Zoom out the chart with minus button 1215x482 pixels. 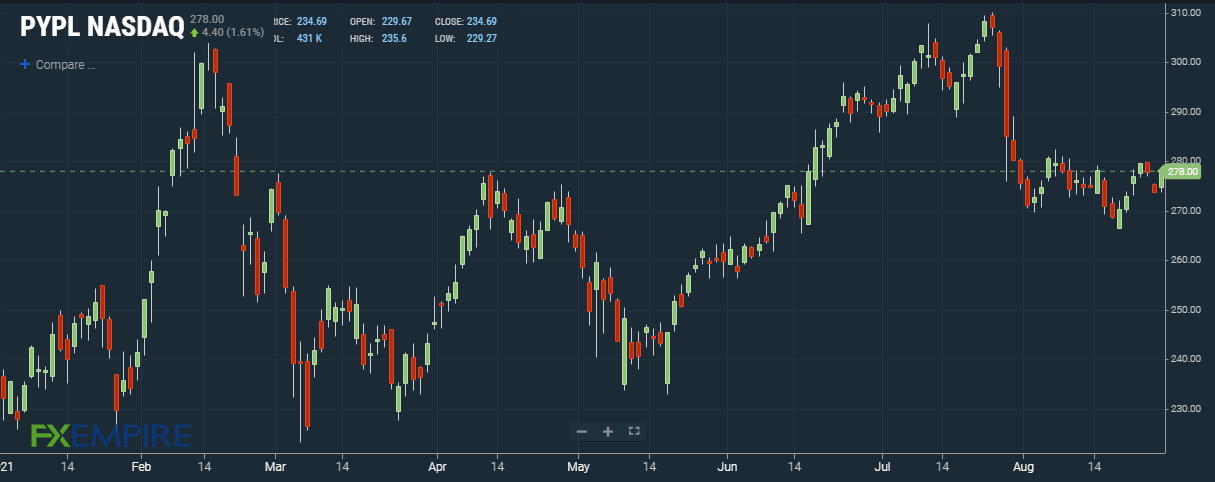(582, 431)
